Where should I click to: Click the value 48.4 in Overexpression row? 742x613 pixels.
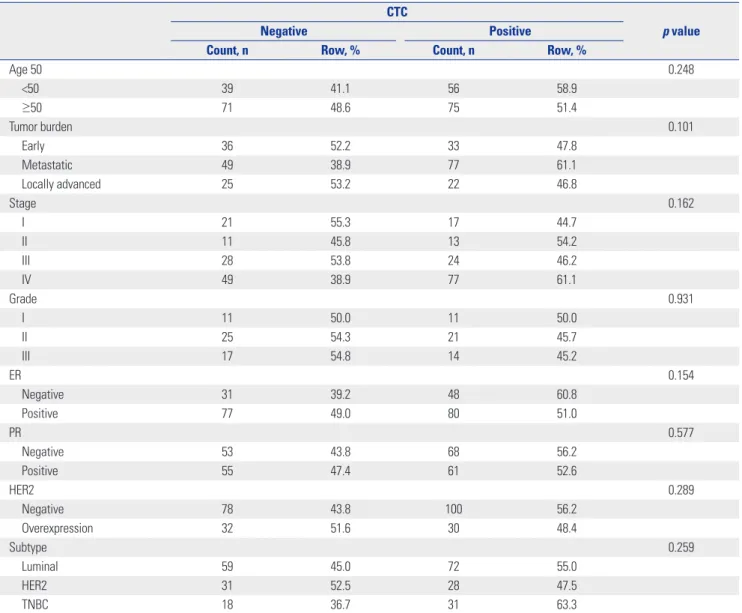click(x=566, y=528)
